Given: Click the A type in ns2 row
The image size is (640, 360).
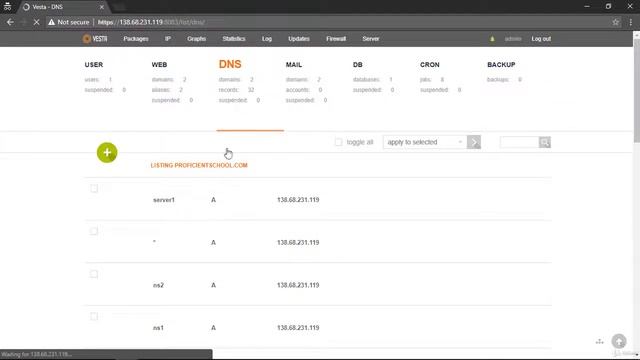Looking at the screenshot, I should pos(213,285).
